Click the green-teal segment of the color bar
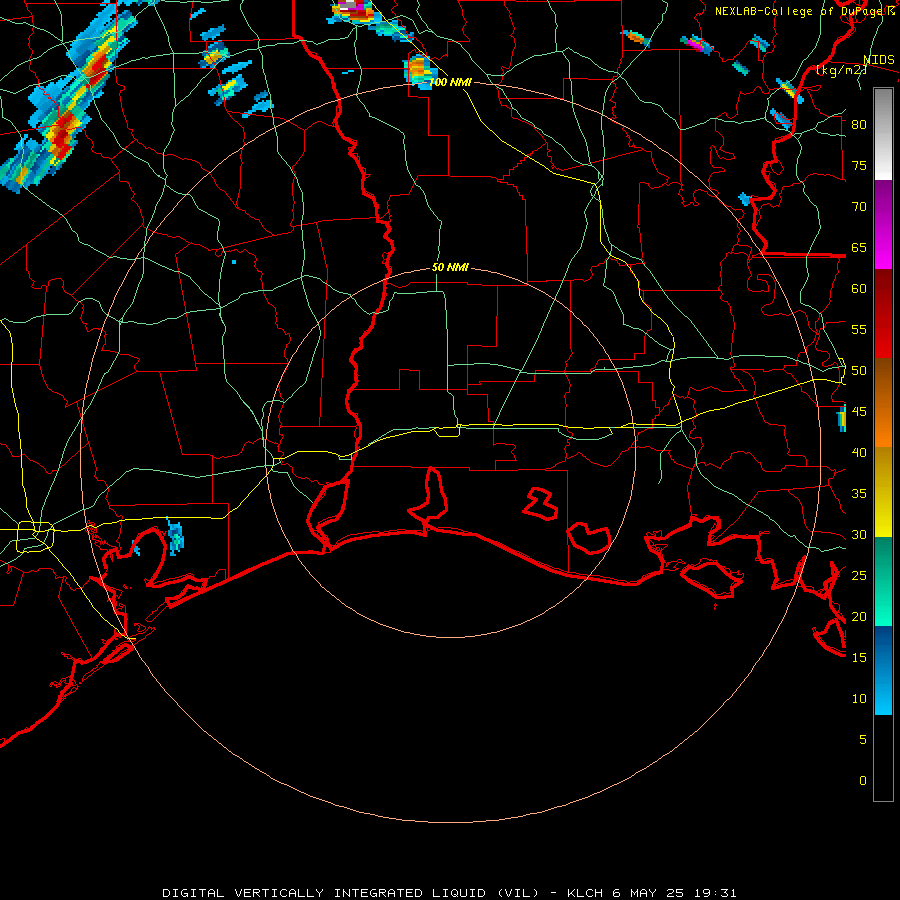This screenshot has height=900, width=900. point(883,581)
